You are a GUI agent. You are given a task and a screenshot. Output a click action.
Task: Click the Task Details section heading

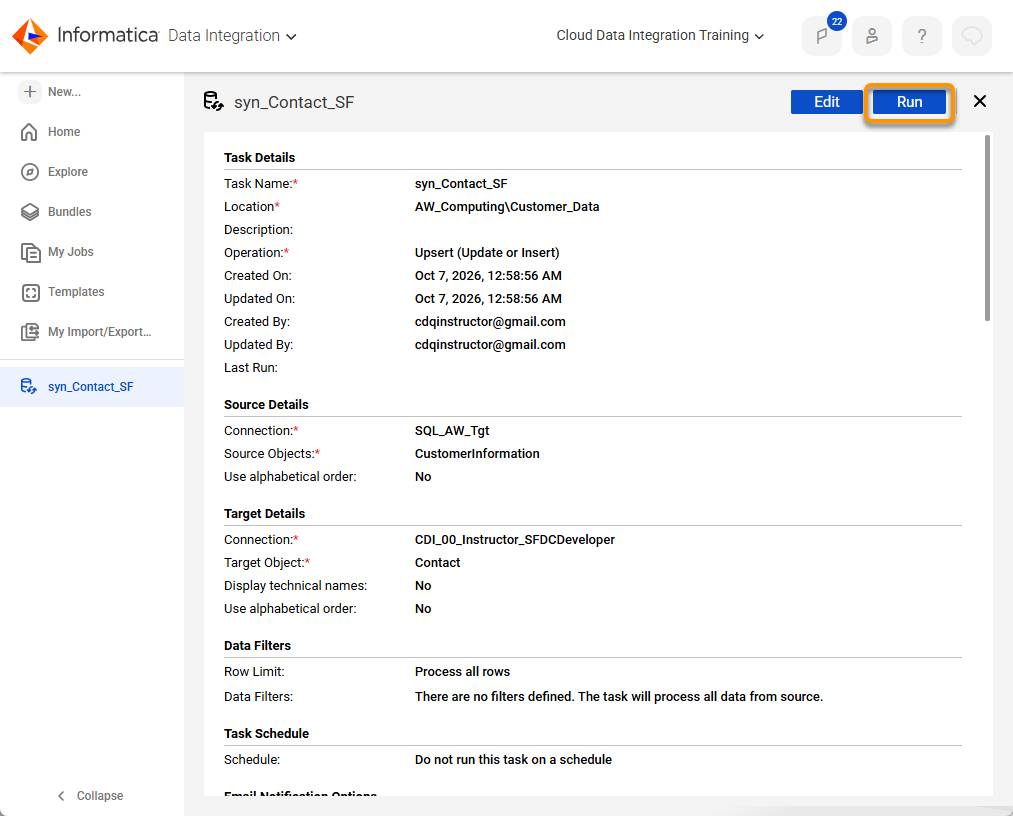(260, 158)
